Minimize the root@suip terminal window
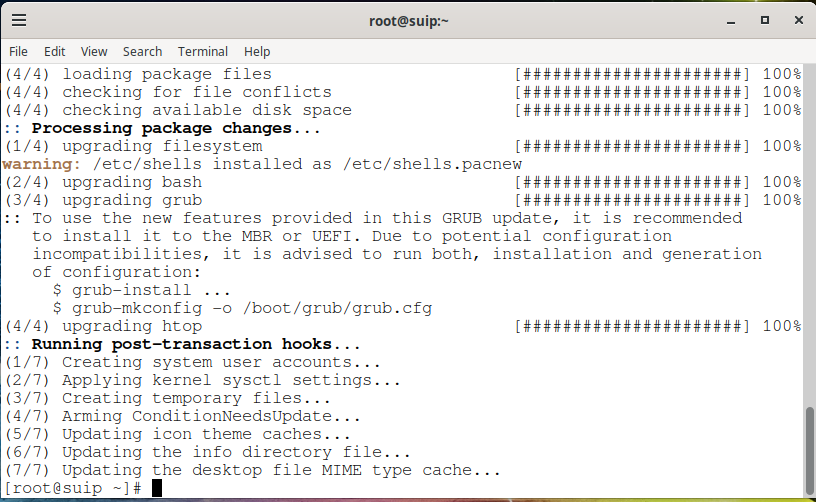 point(731,21)
